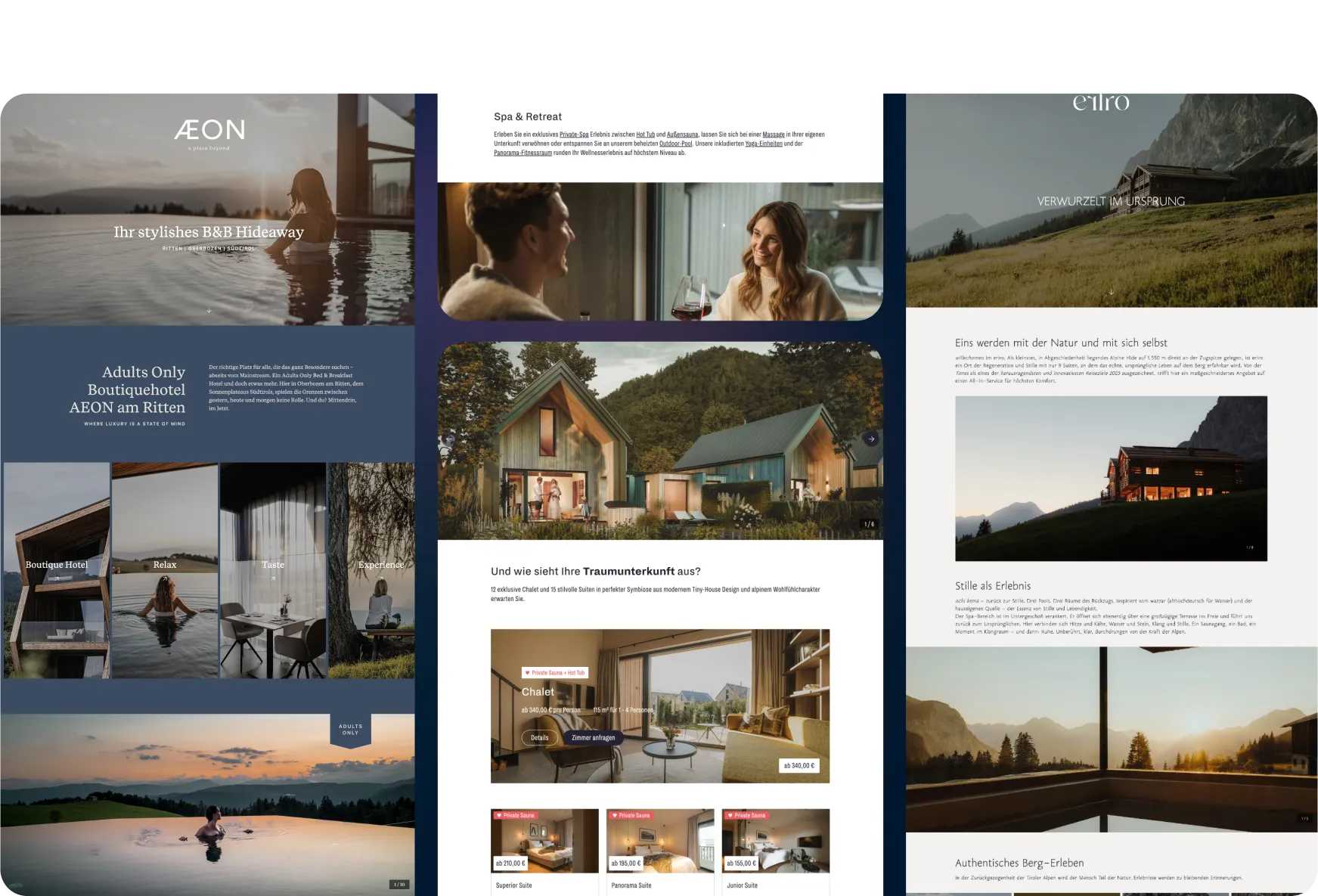The width and height of the screenshot is (1318, 896).
Task: Open the Panorama Suite card image
Action: (x=660, y=841)
